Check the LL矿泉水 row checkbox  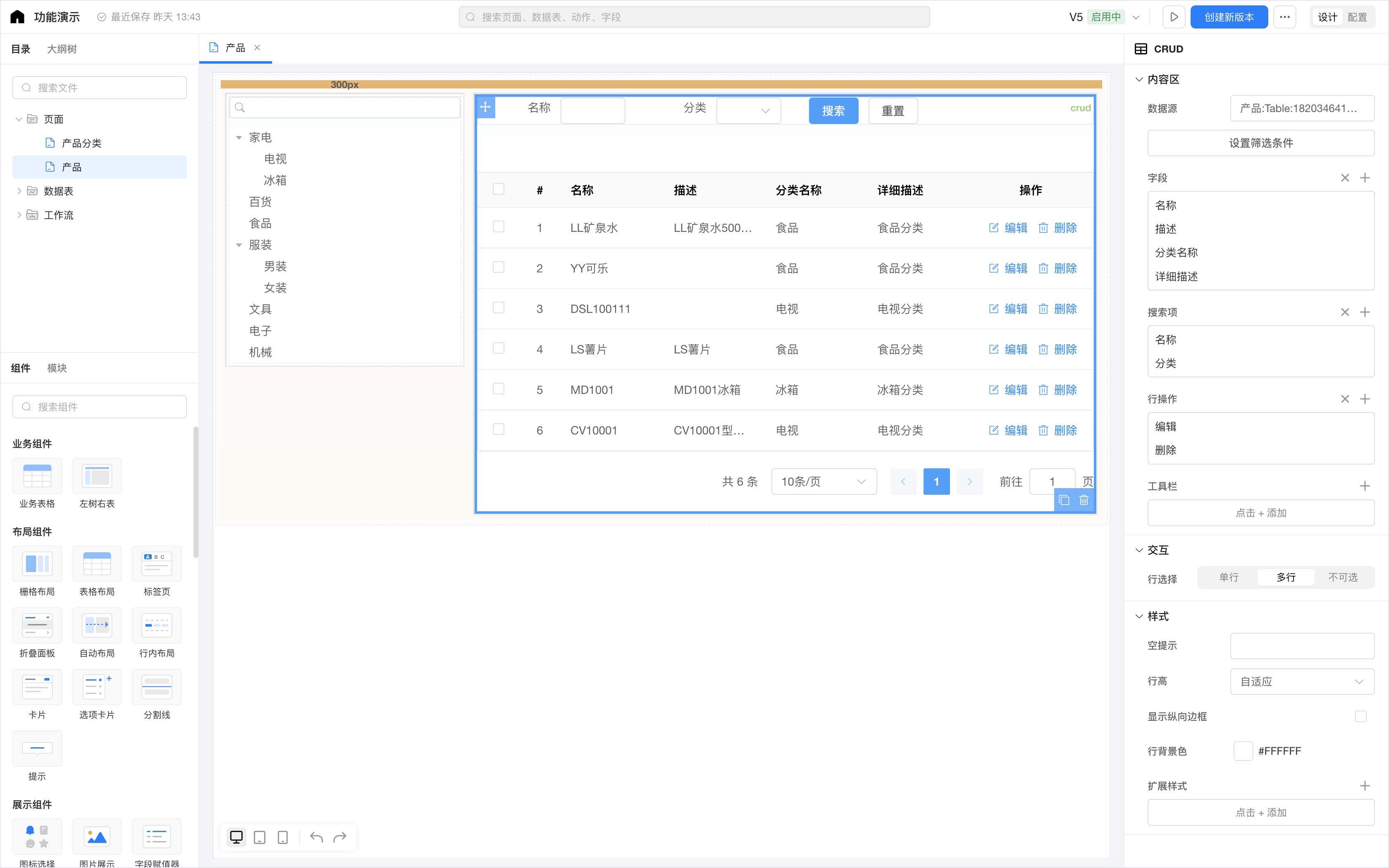(x=498, y=227)
